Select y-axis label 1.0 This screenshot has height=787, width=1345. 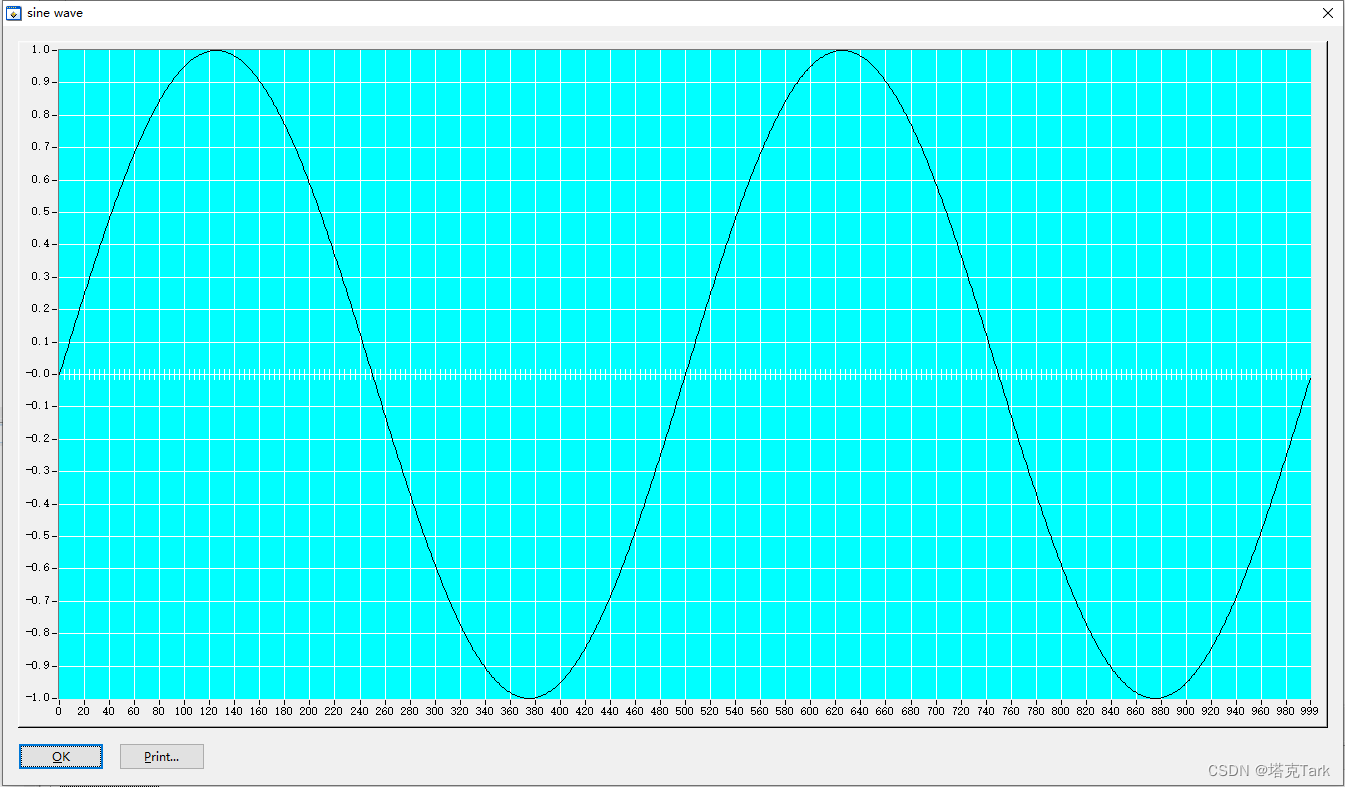[x=39, y=49]
